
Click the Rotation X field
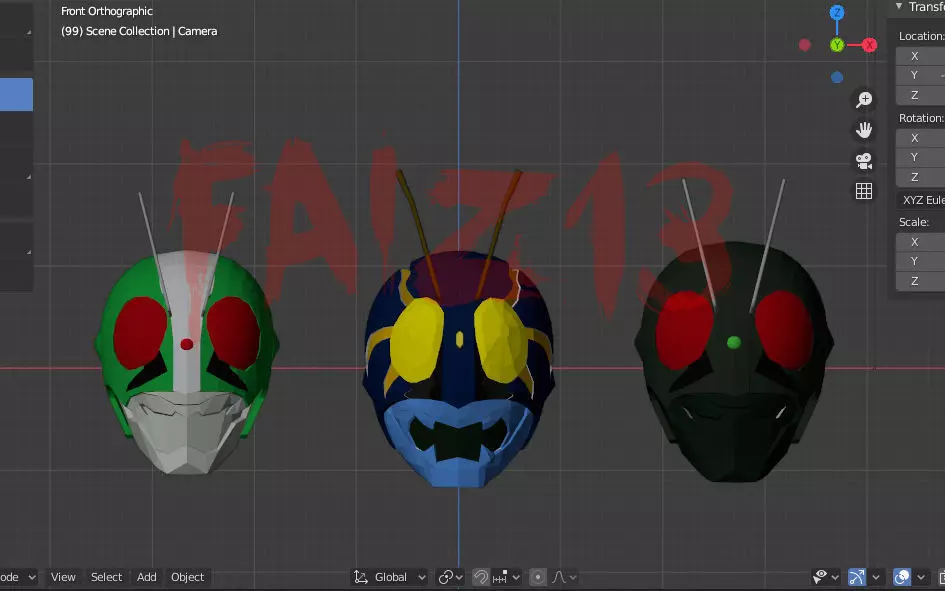point(920,138)
